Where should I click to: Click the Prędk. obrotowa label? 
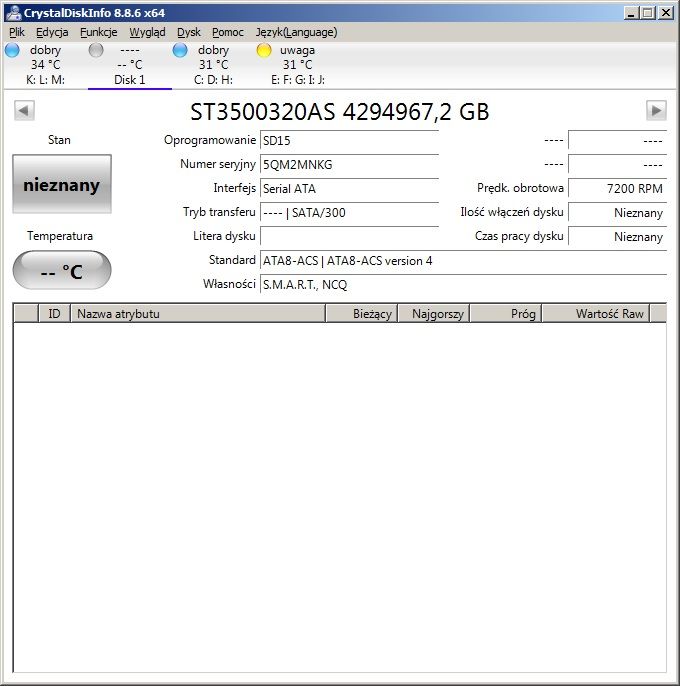(520, 188)
